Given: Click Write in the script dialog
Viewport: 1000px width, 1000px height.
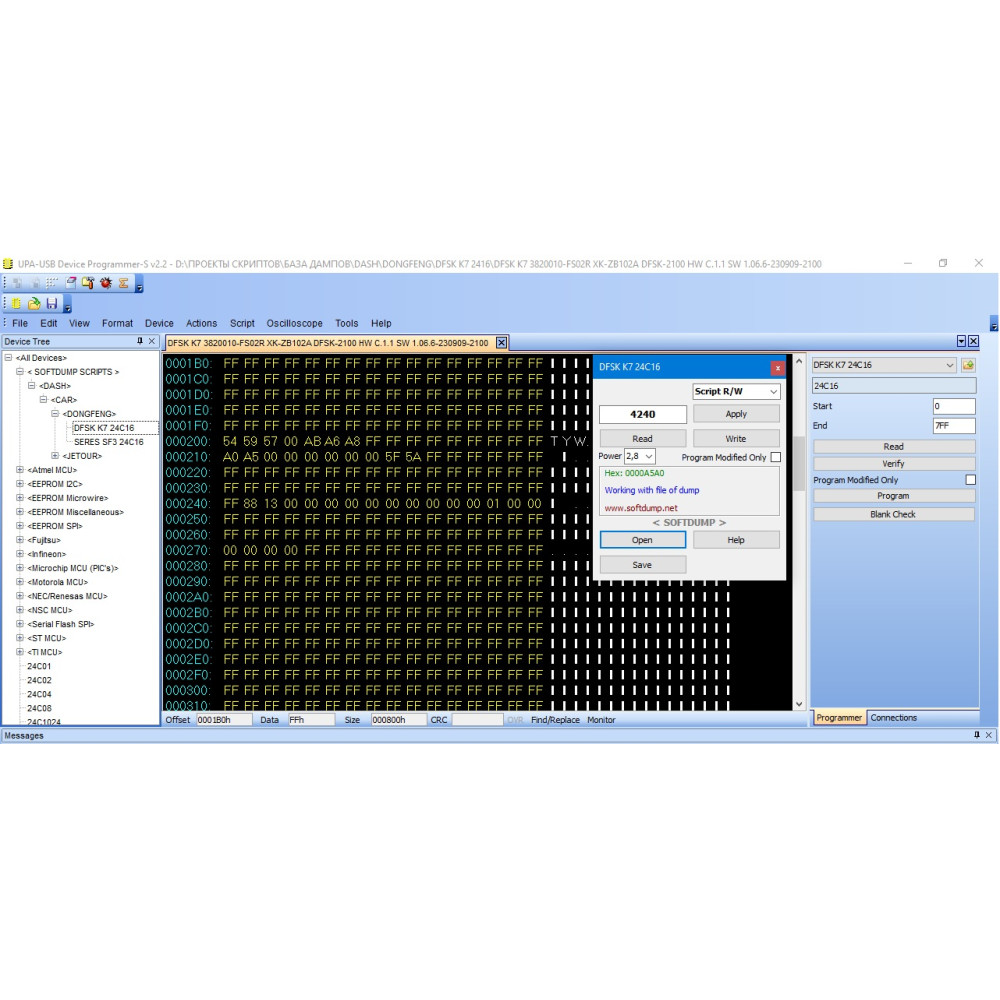Looking at the screenshot, I should point(736,439).
